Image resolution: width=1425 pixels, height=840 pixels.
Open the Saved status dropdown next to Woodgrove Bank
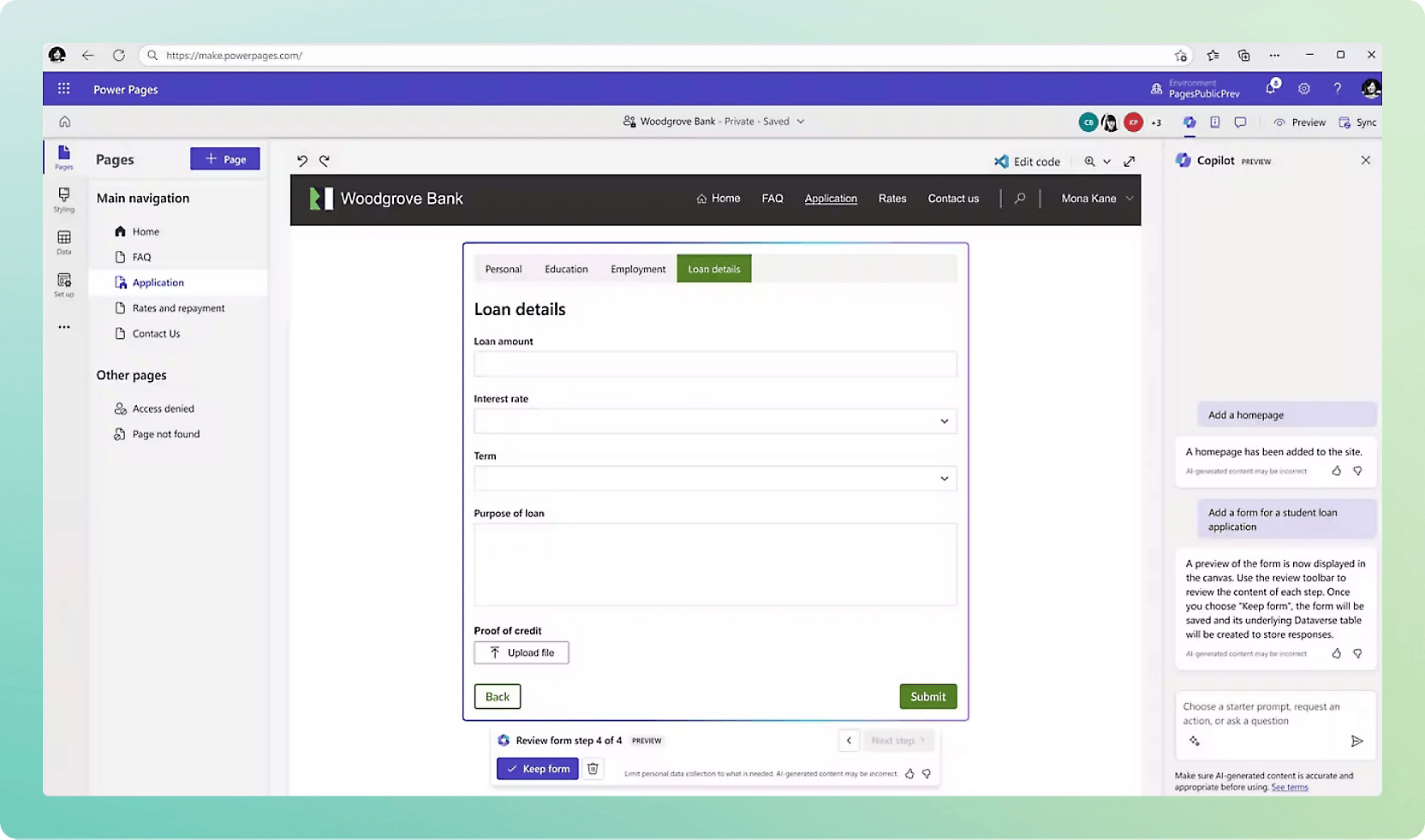(800, 121)
